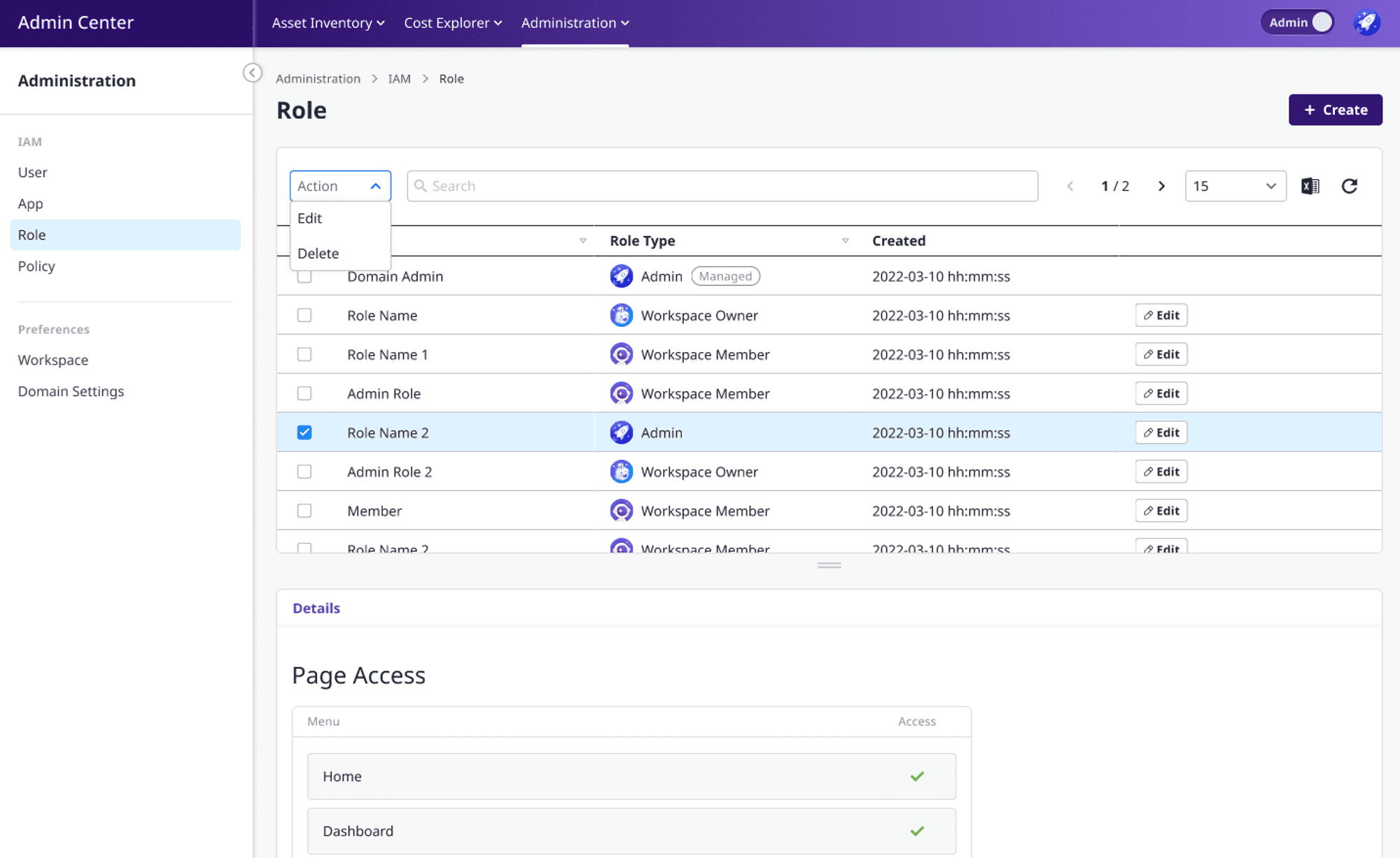Toggle the Admin mode switch
Screen dimensions: 1400x858
click(x=1297, y=22)
